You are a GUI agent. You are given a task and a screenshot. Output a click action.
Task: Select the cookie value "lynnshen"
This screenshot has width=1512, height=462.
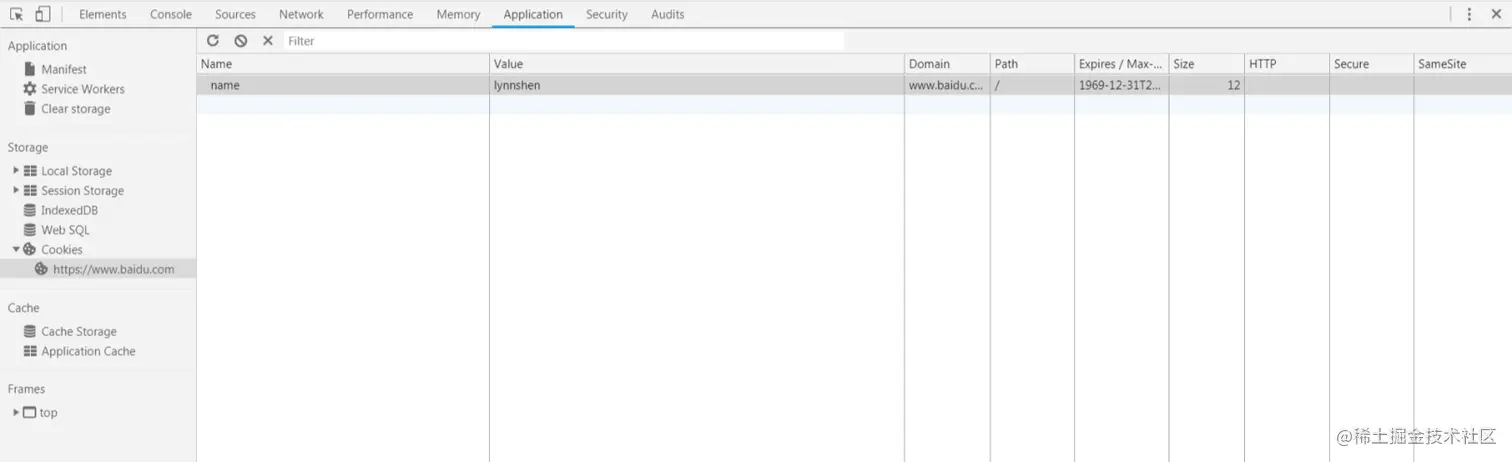point(697,85)
